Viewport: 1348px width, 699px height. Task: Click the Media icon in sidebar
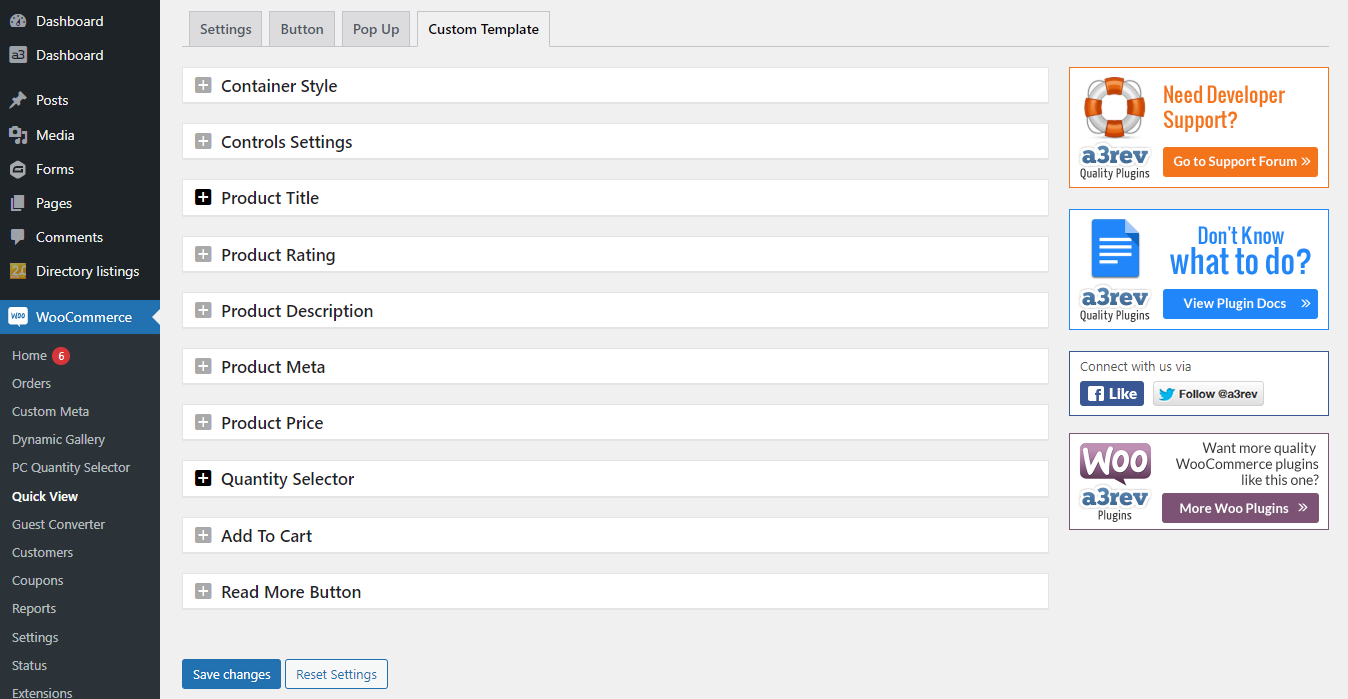tap(18, 135)
